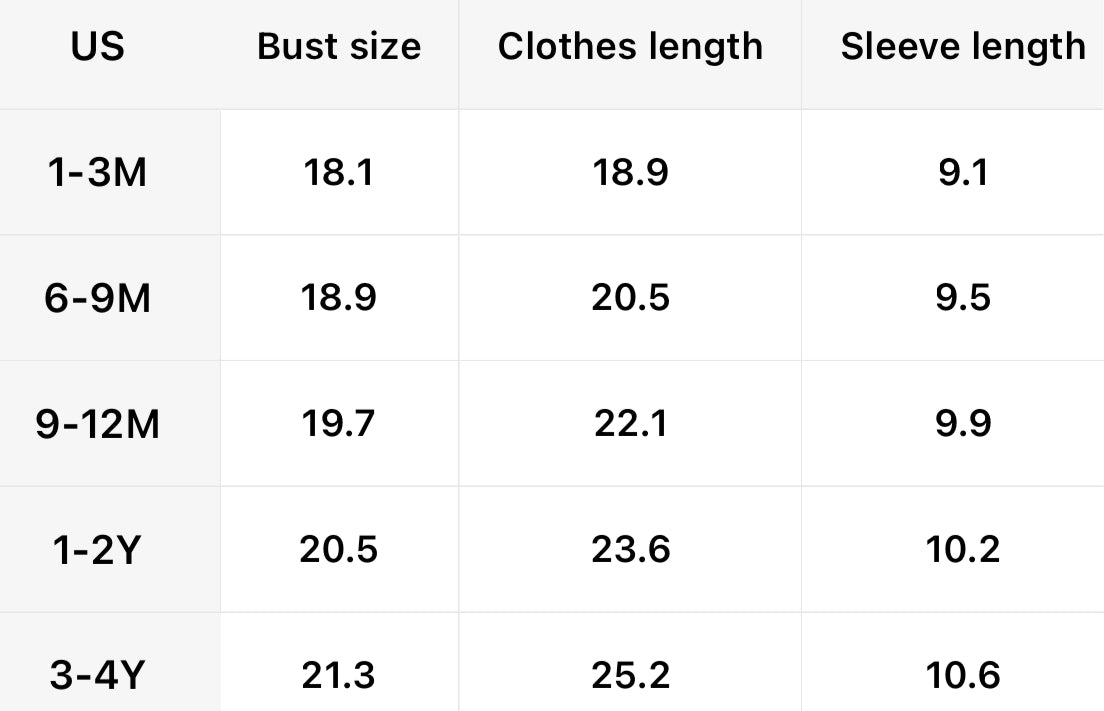Select the Sleeve length column header

(963, 47)
